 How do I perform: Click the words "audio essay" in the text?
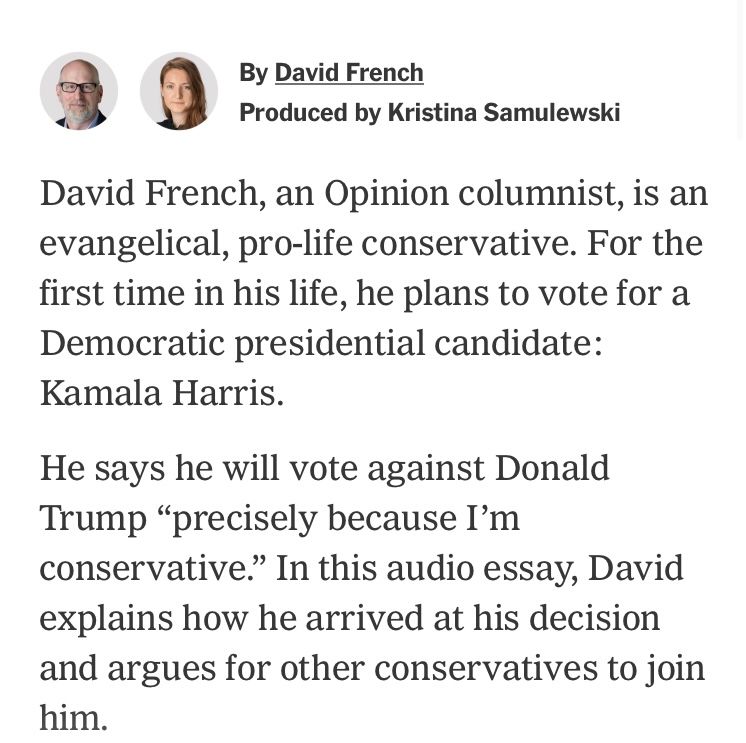tap(482, 569)
